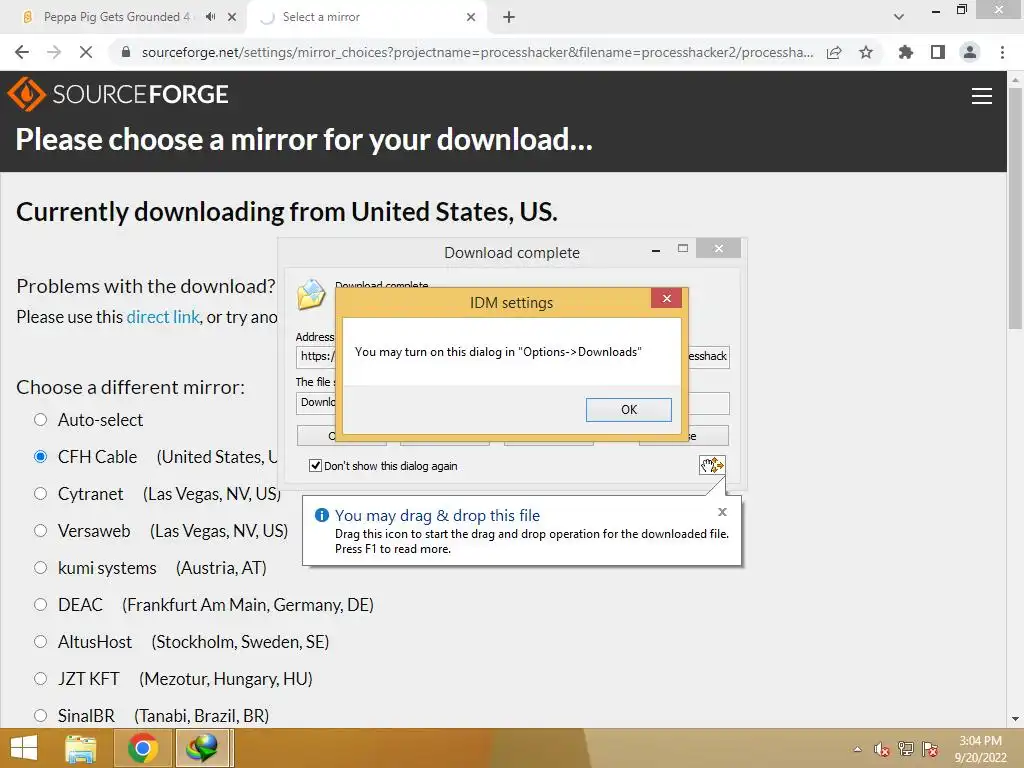Viewport: 1024px width, 768px height.
Task: Close the Download complete dialog
Action: pos(718,248)
